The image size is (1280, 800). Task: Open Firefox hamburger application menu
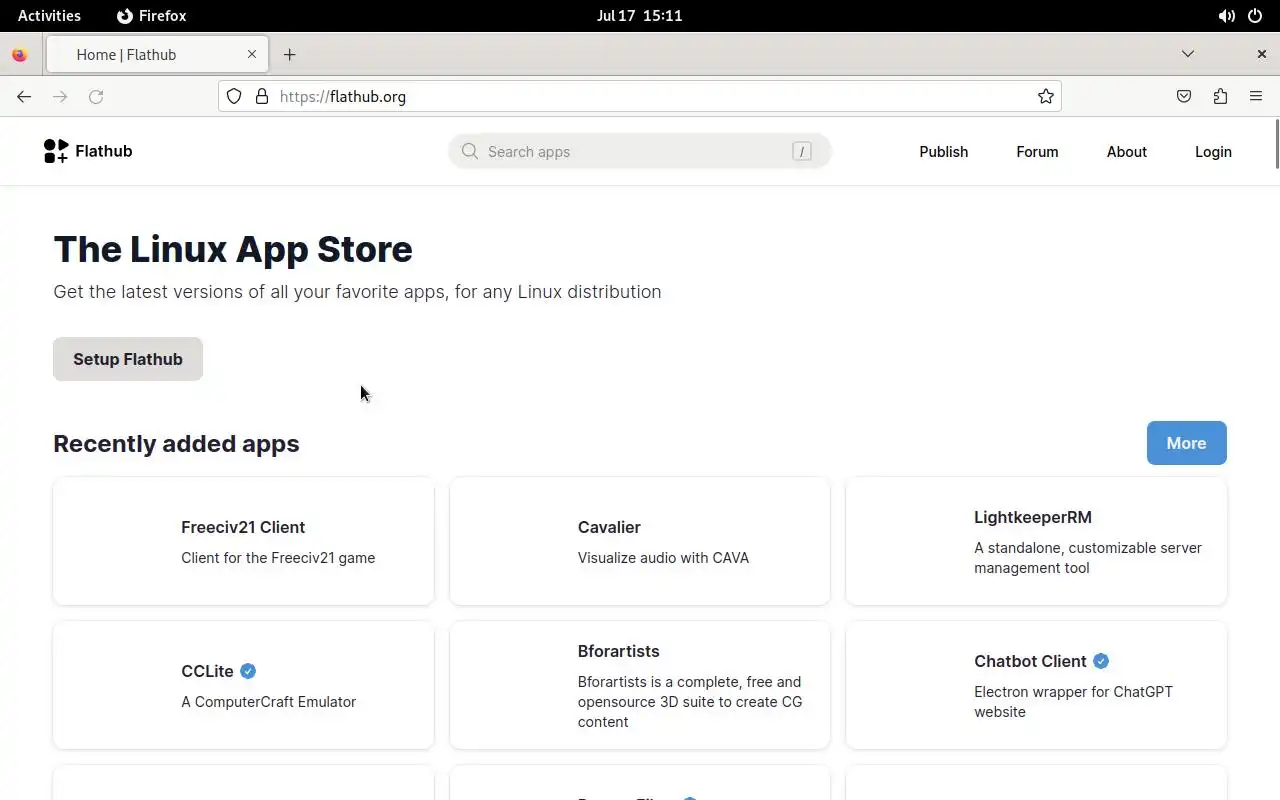click(1256, 96)
